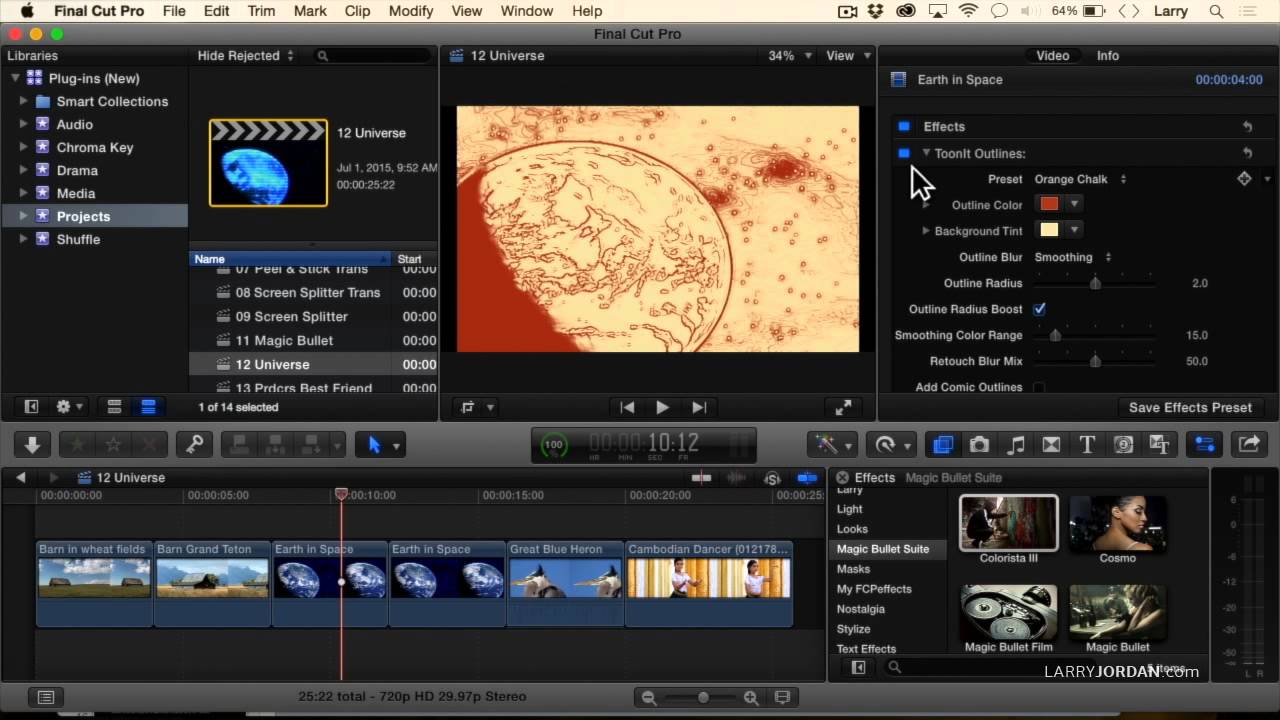Select the Colorista III effect thumbnail
Screen dimensions: 1280x720
(x=1008, y=523)
